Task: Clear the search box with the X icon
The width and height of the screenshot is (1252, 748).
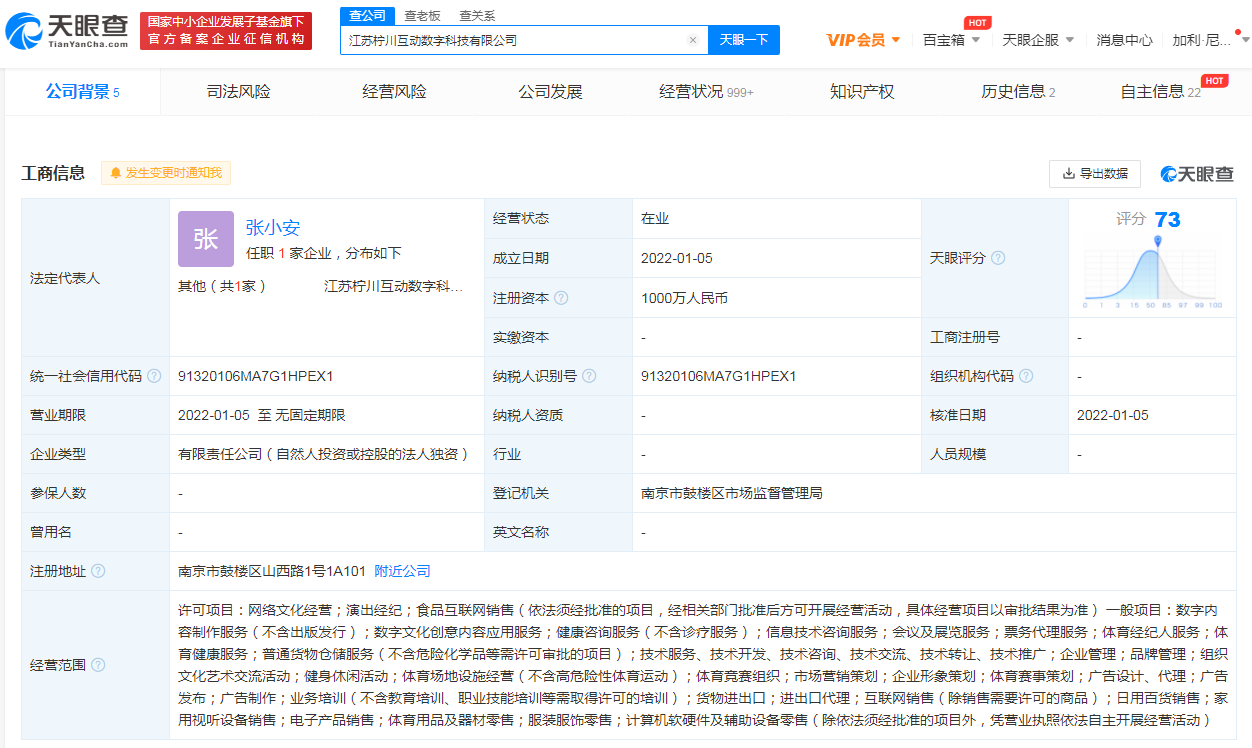Action: (x=692, y=40)
